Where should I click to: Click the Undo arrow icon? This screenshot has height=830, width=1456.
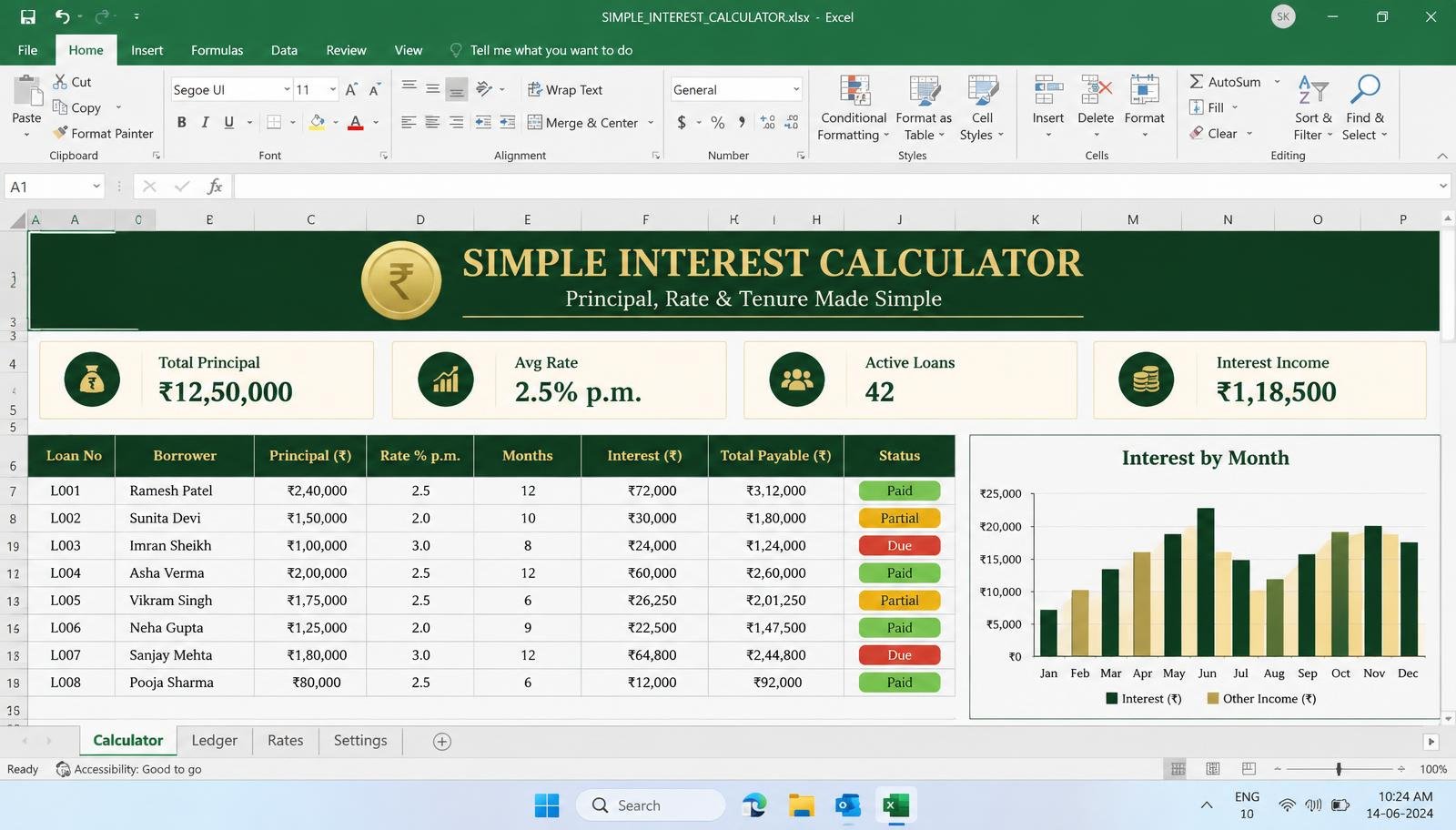pos(62,16)
